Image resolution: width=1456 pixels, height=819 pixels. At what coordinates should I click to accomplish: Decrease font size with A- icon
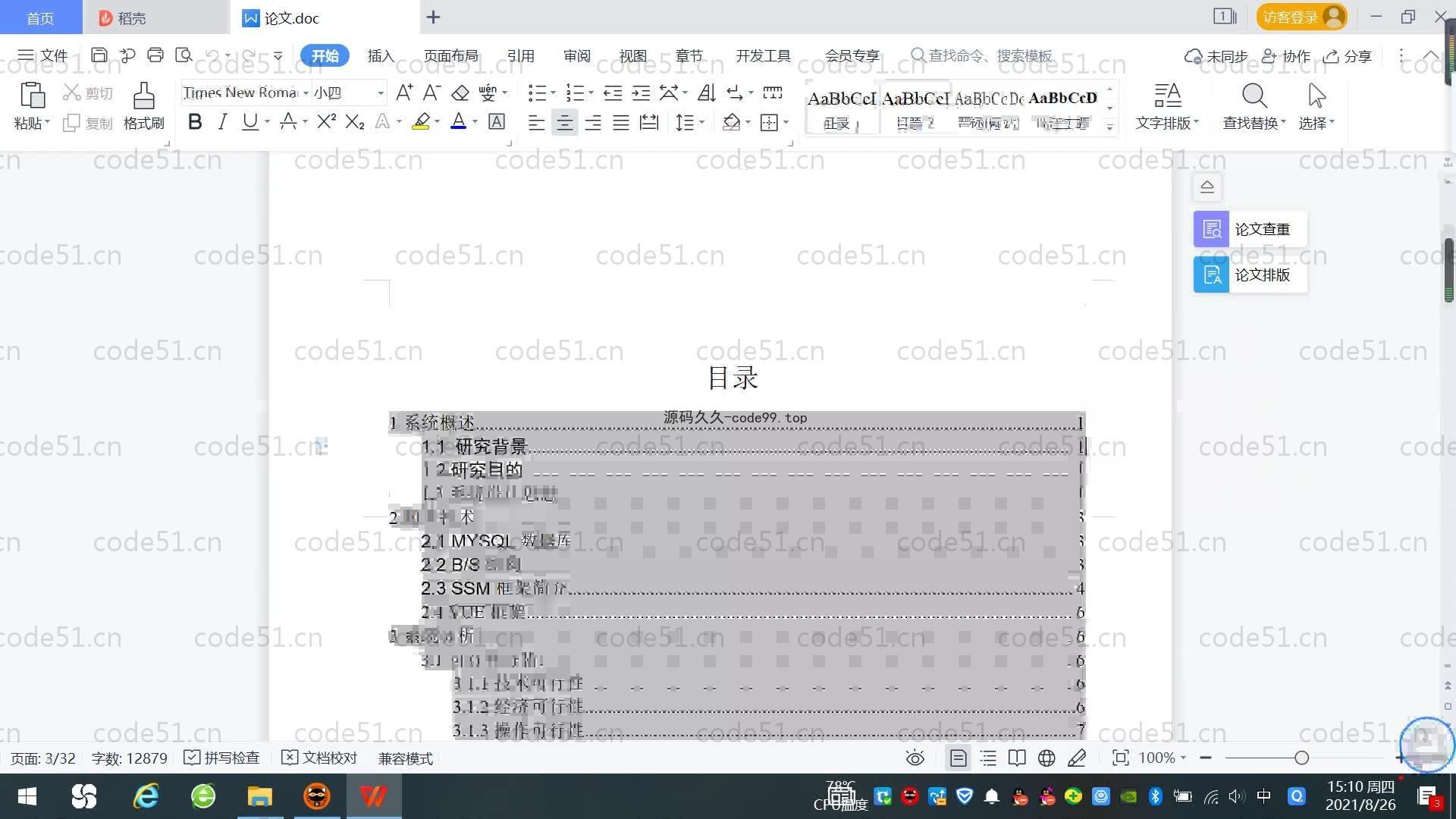click(432, 93)
